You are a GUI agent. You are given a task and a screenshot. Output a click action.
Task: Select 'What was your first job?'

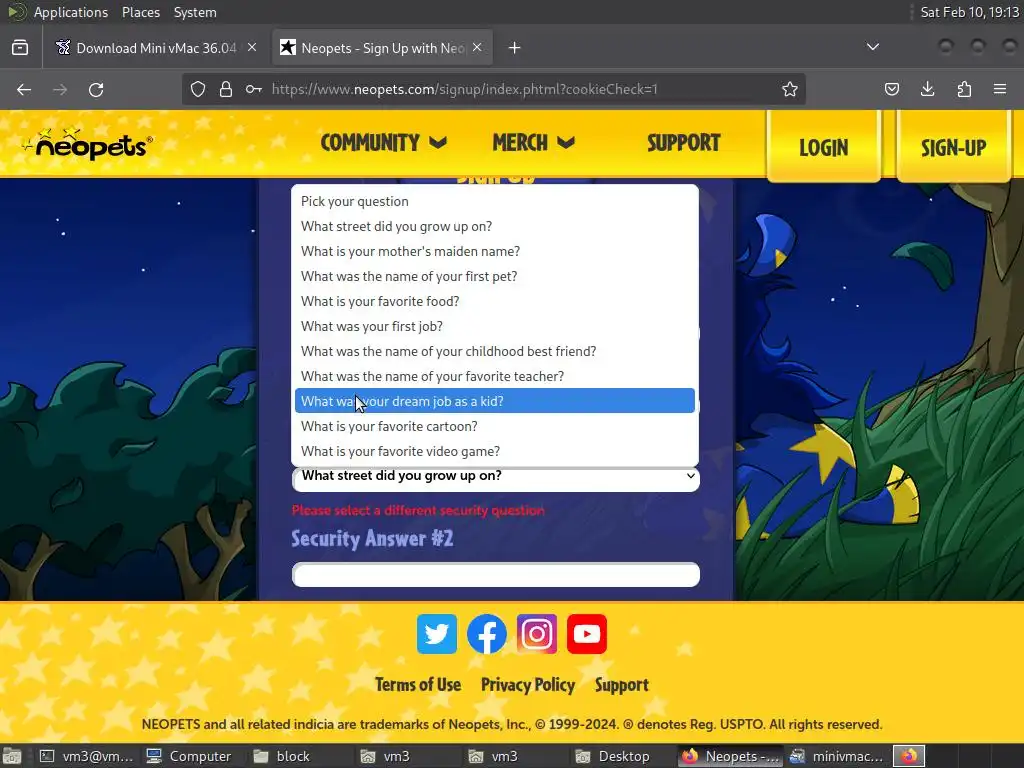[x=494, y=326]
